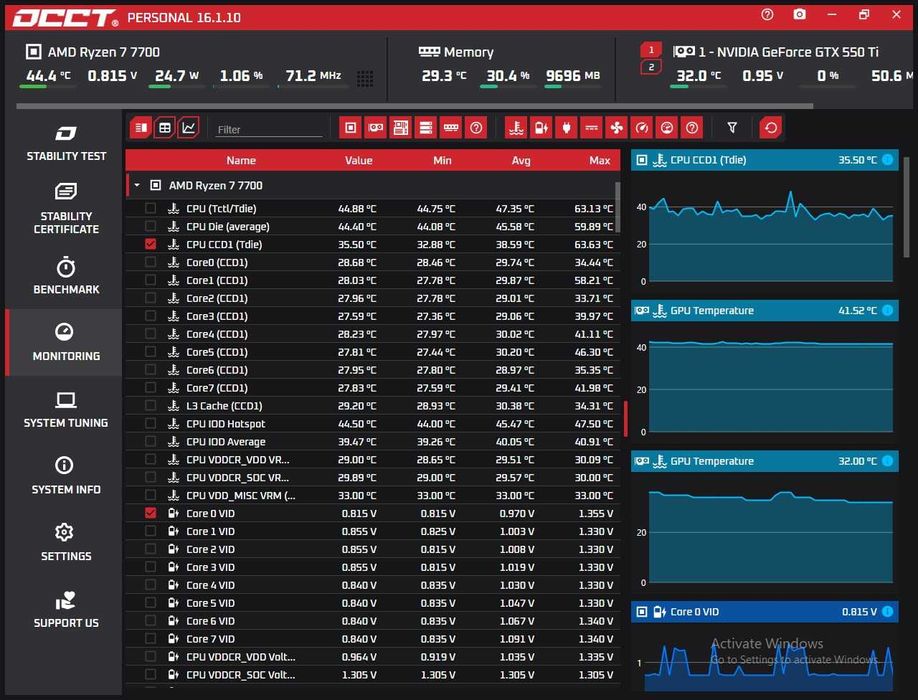Click into the Filter text field
The width and height of the screenshot is (918, 700).
(x=269, y=129)
